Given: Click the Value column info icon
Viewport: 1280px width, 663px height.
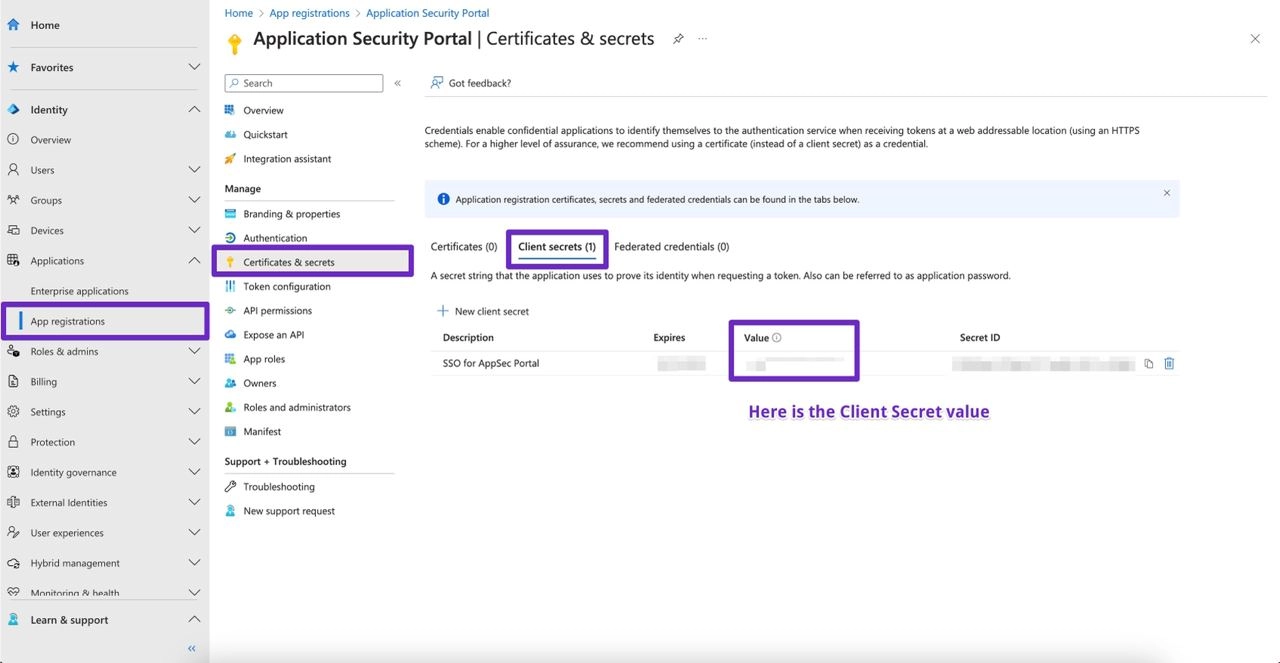Looking at the screenshot, I should (x=777, y=338).
